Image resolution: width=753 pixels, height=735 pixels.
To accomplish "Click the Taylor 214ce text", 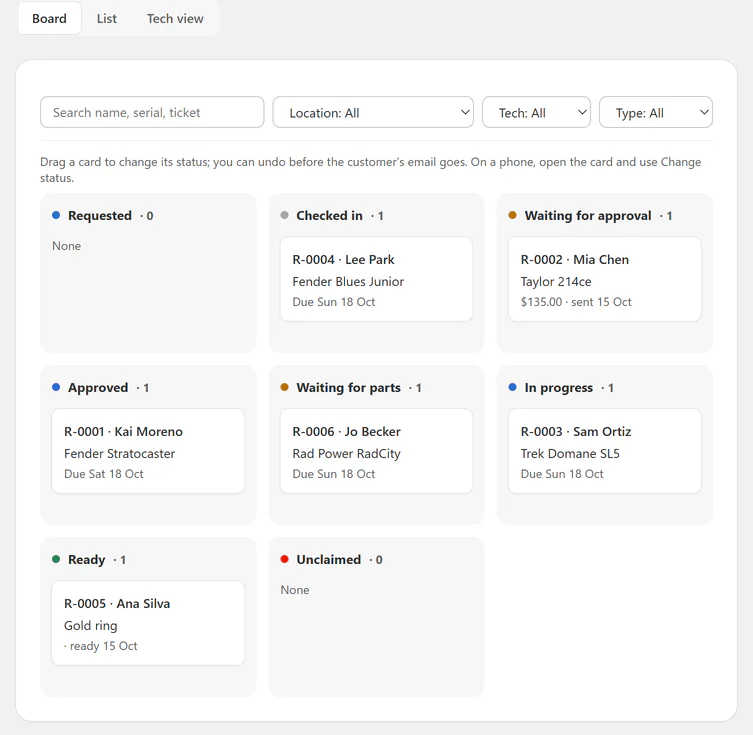I will pos(556,282).
